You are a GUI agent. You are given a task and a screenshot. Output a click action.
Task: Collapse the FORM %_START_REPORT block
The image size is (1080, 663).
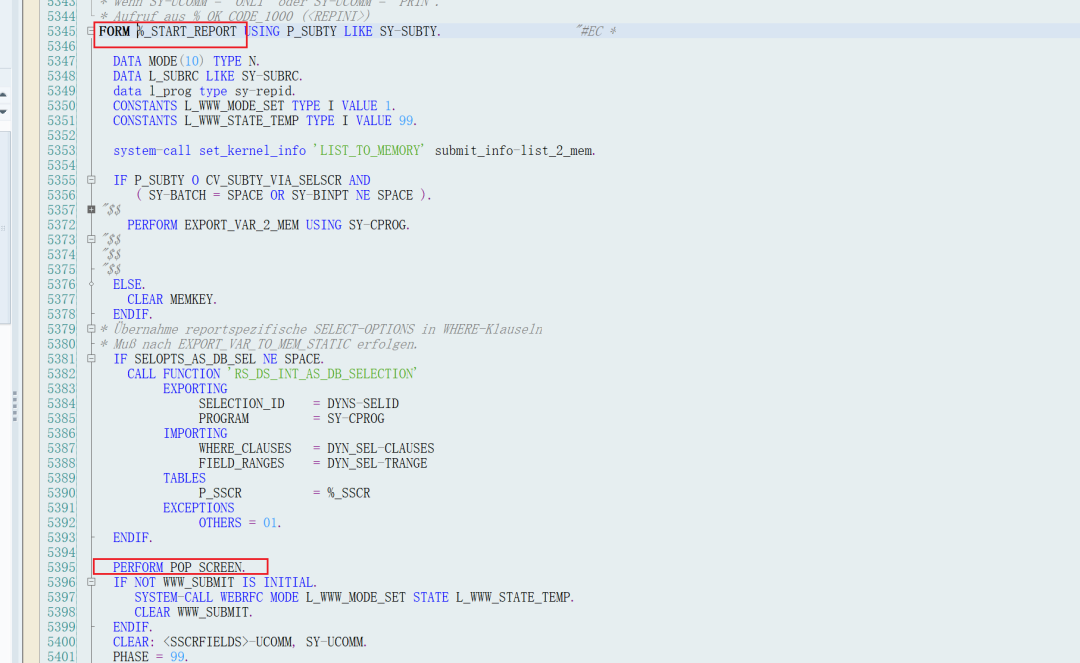pyautogui.click(x=91, y=31)
